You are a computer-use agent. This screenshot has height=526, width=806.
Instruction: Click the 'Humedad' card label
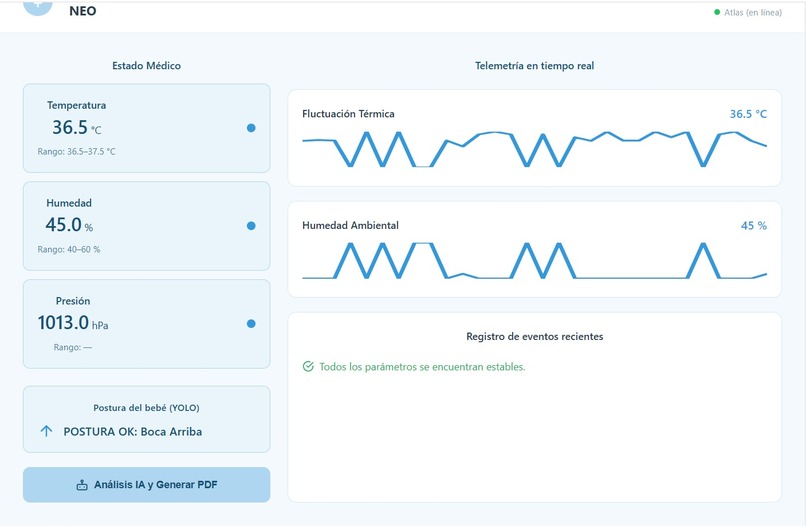(x=69, y=203)
